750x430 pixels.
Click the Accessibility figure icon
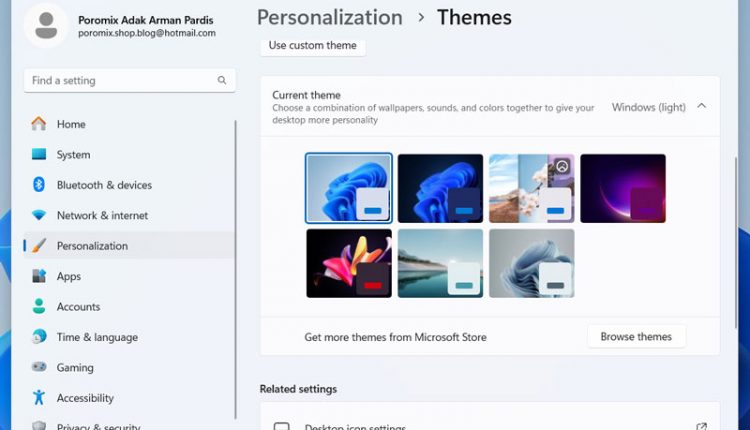(x=39, y=397)
